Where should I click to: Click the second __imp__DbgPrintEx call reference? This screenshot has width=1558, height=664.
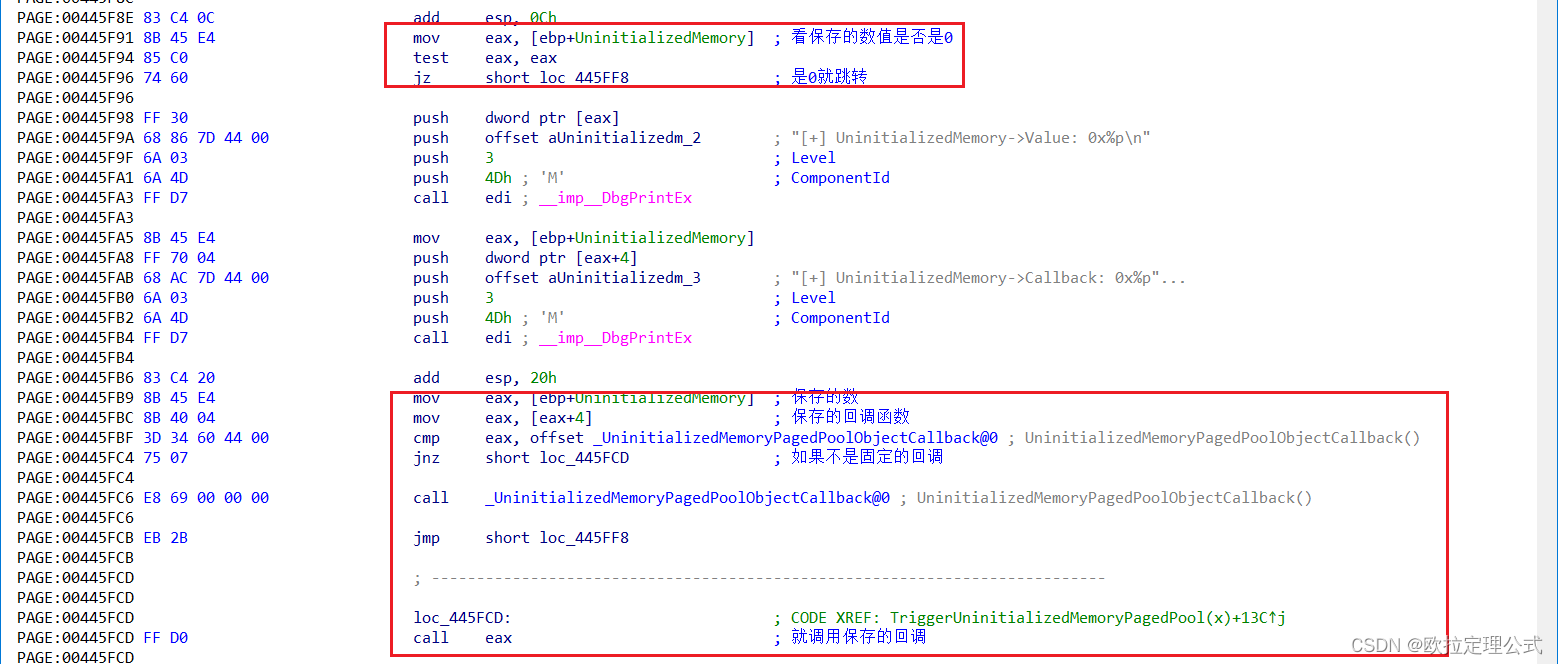615,338
